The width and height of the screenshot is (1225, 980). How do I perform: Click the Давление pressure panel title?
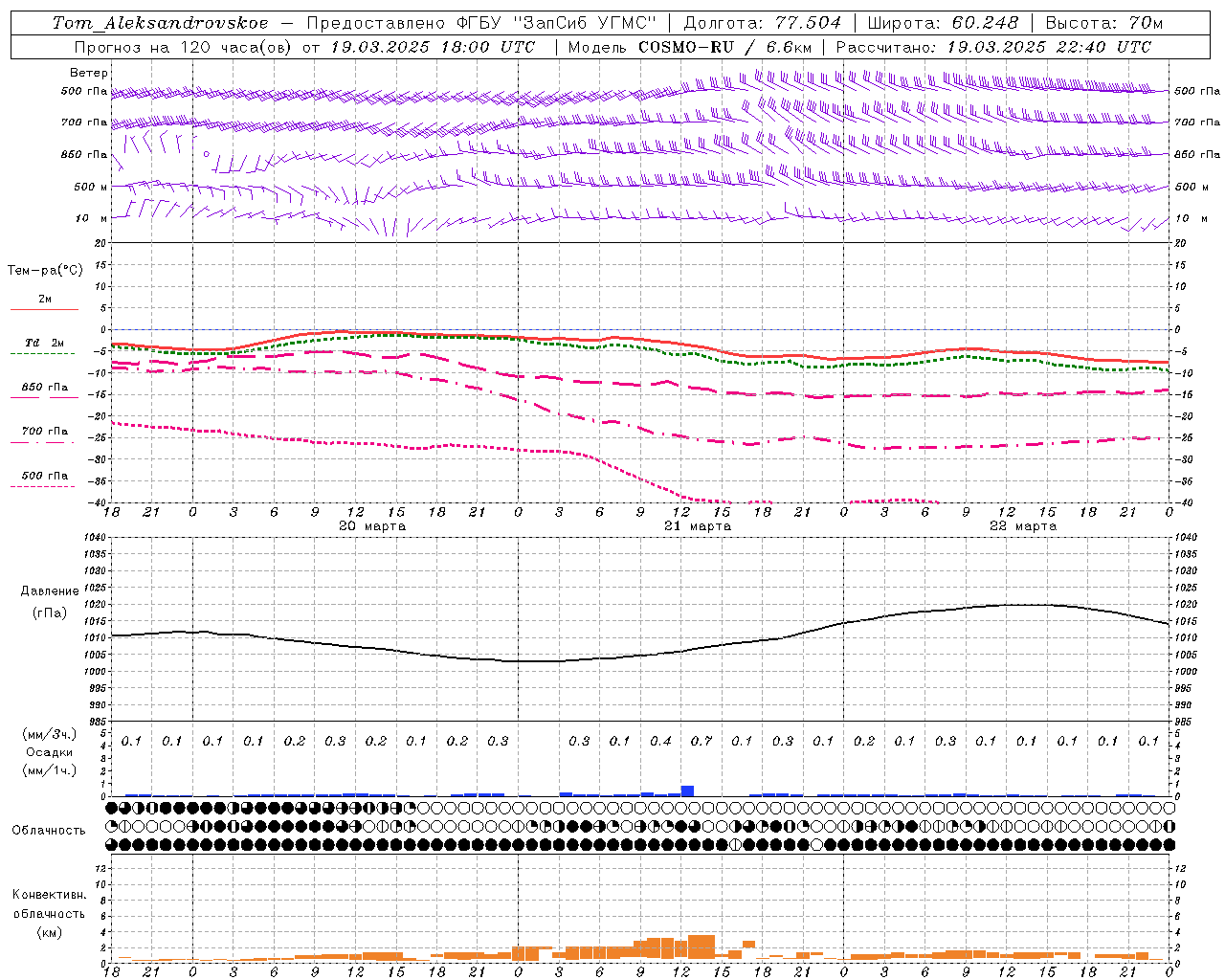pyautogui.click(x=50, y=591)
